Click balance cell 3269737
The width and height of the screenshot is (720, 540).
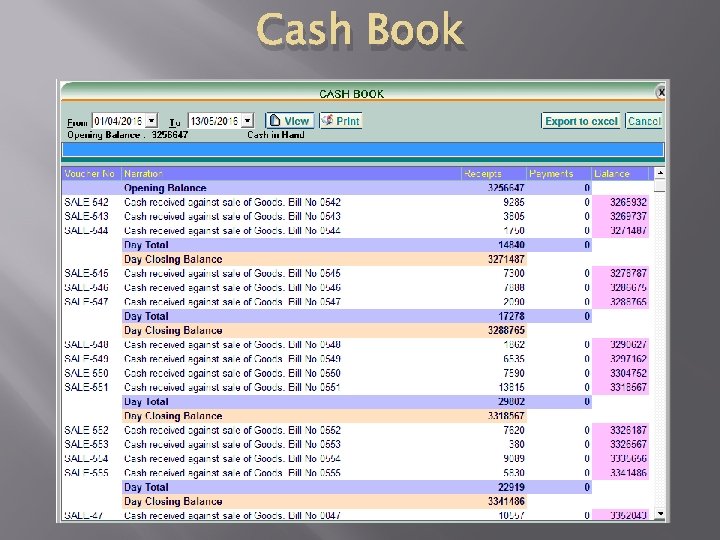point(620,216)
